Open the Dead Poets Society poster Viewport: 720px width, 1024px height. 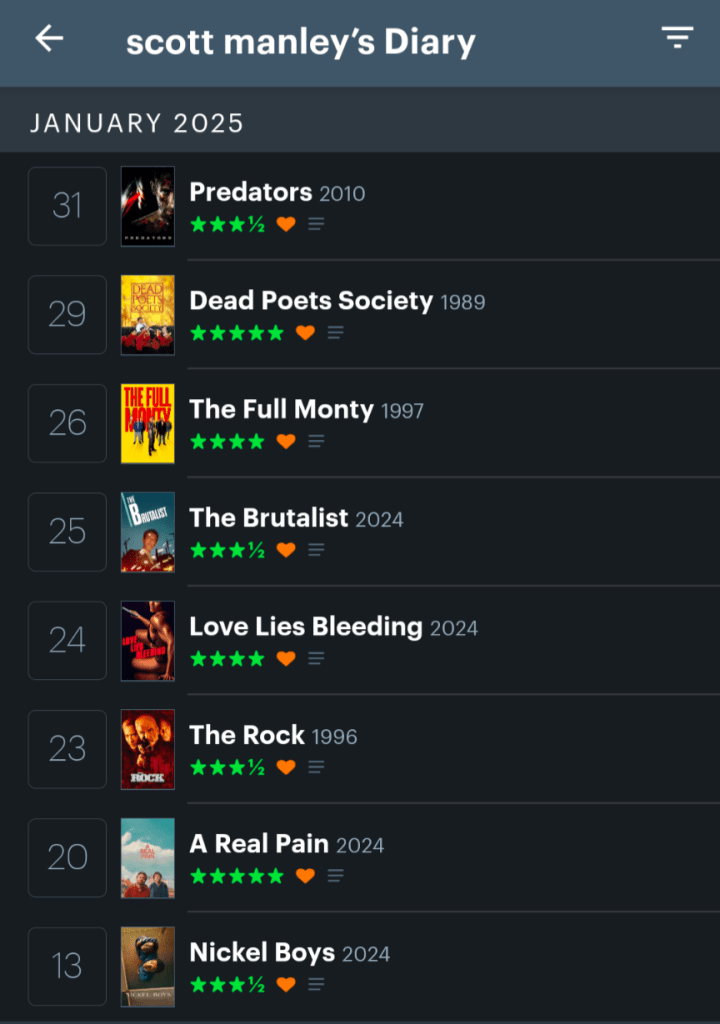pos(147,315)
